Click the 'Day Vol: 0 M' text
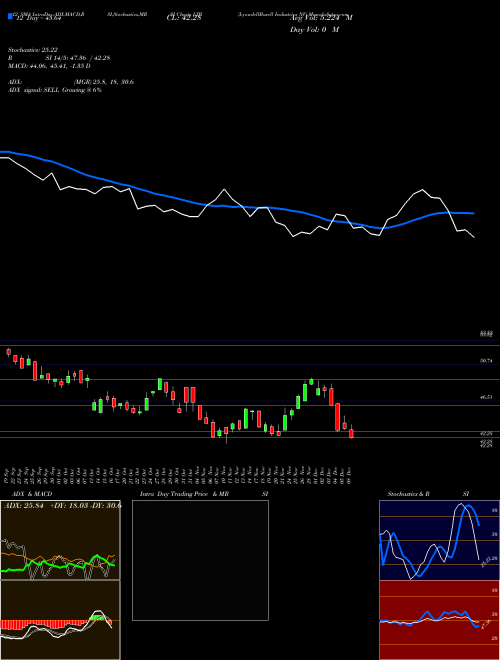 (x=314, y=30)
